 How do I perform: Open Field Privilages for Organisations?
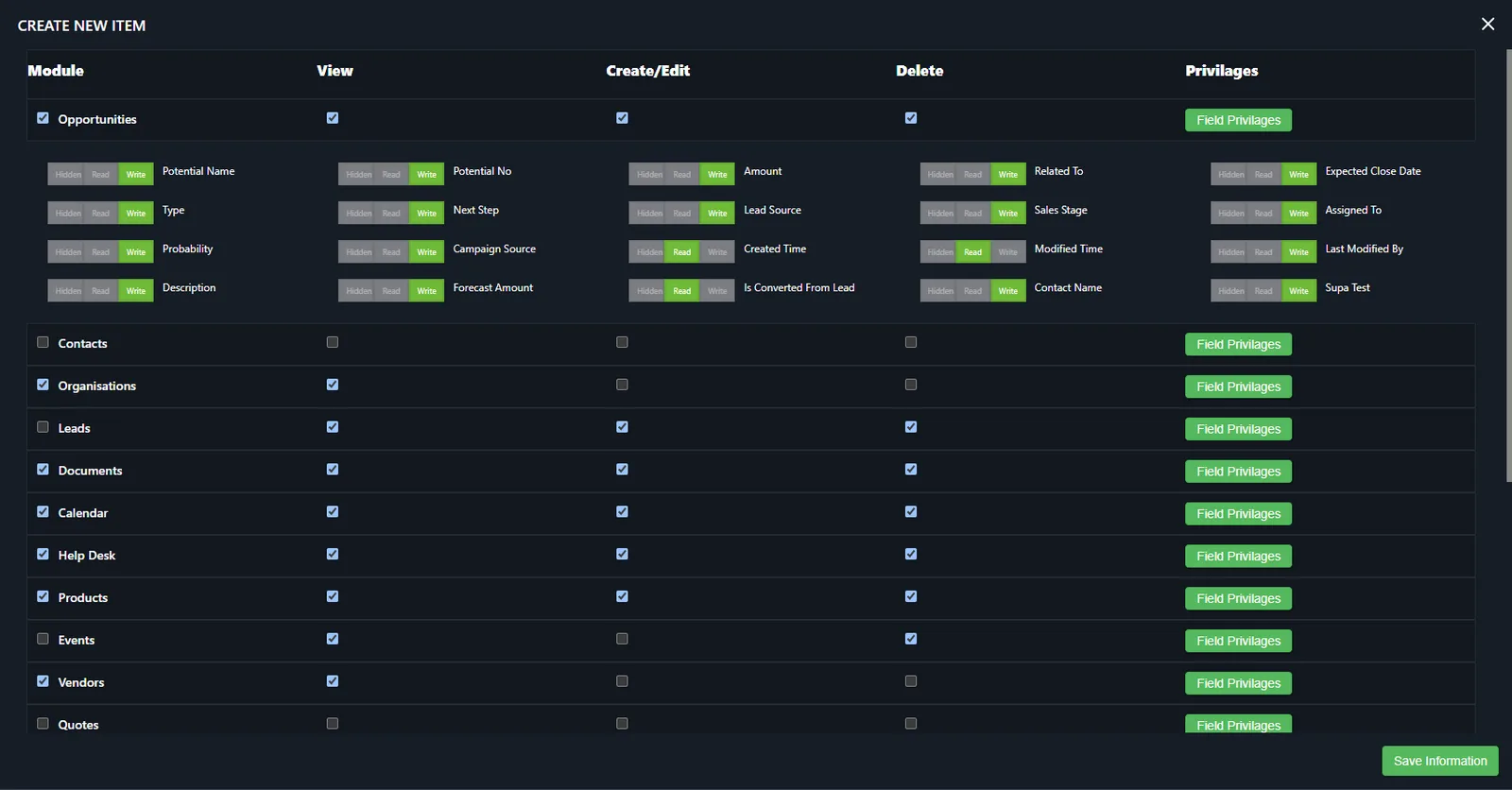(1238, 386)
